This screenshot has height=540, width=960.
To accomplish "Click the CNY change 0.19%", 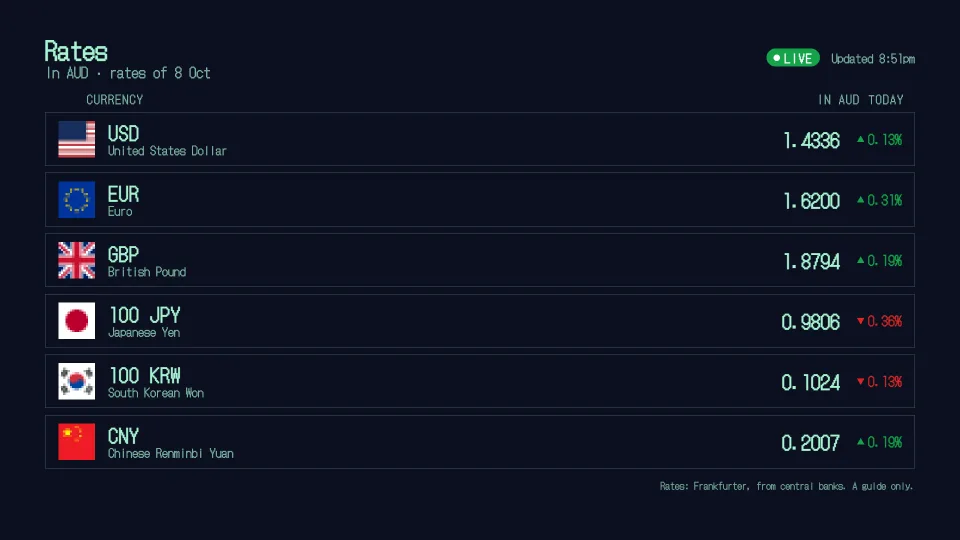I will [885, 442].
